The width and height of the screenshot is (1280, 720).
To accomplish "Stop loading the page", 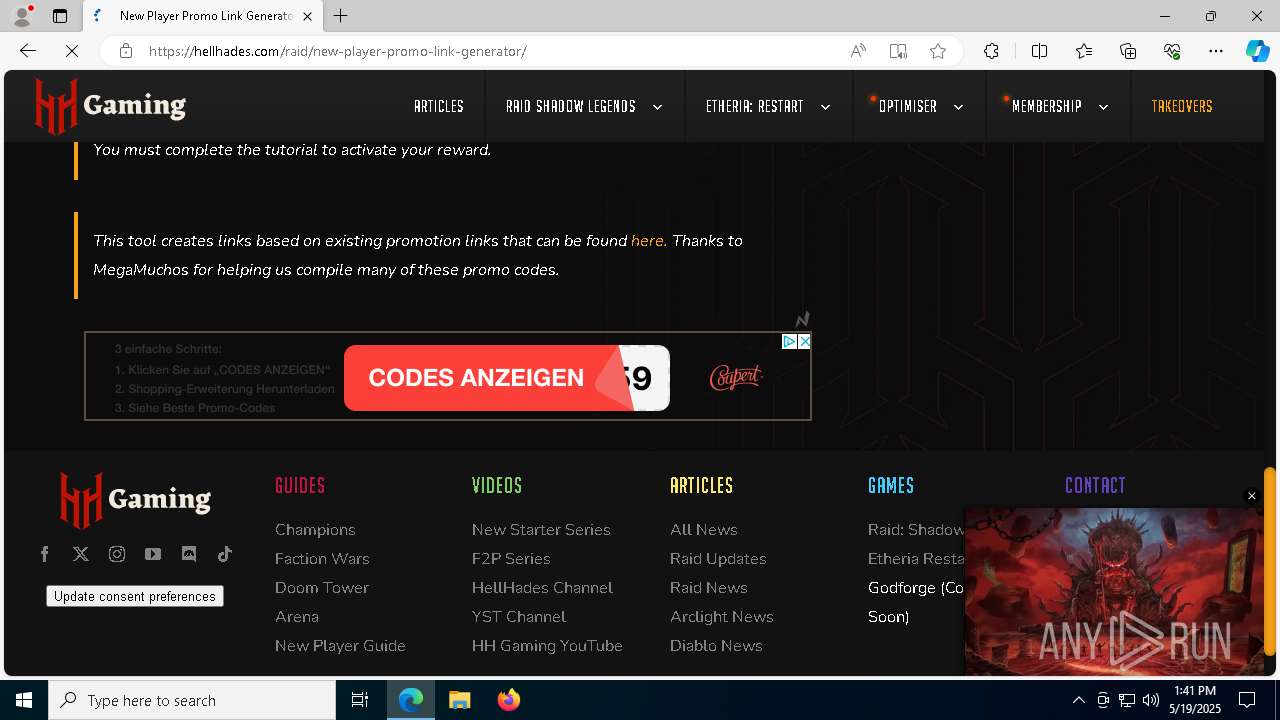I will (x=72, y=51).
